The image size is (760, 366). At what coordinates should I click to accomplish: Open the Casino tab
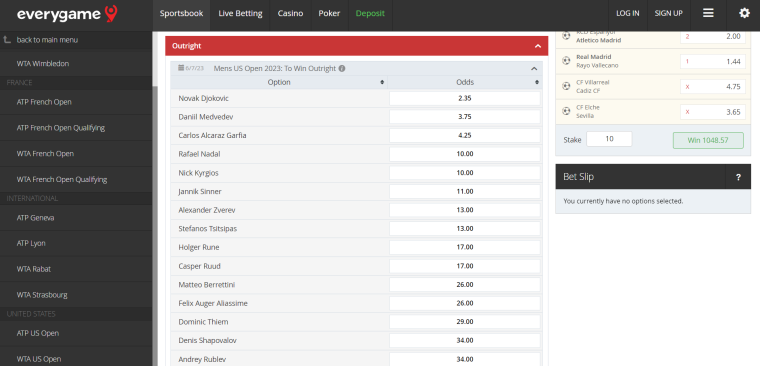click(290, 15)
